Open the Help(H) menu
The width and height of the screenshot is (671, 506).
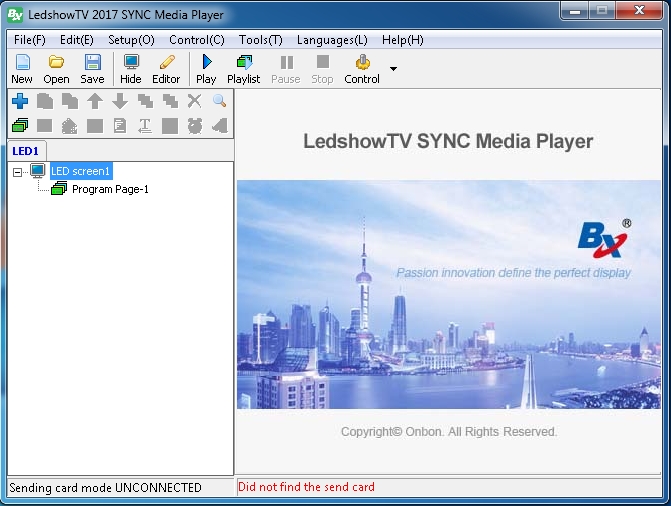pos(403,40)
